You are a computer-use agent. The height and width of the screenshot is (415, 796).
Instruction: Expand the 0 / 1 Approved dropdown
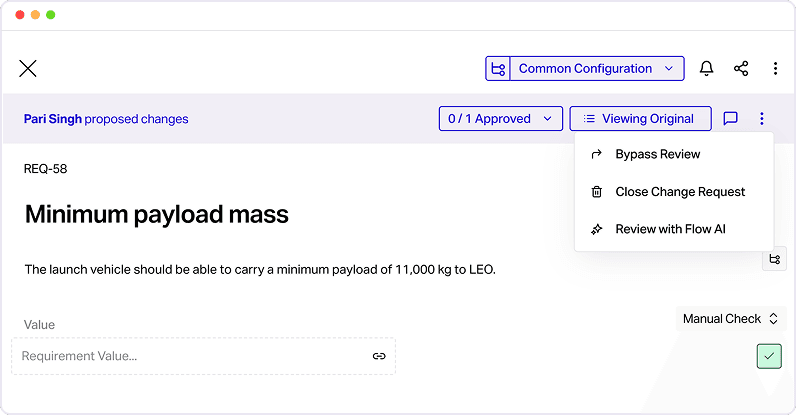point(501,119)
